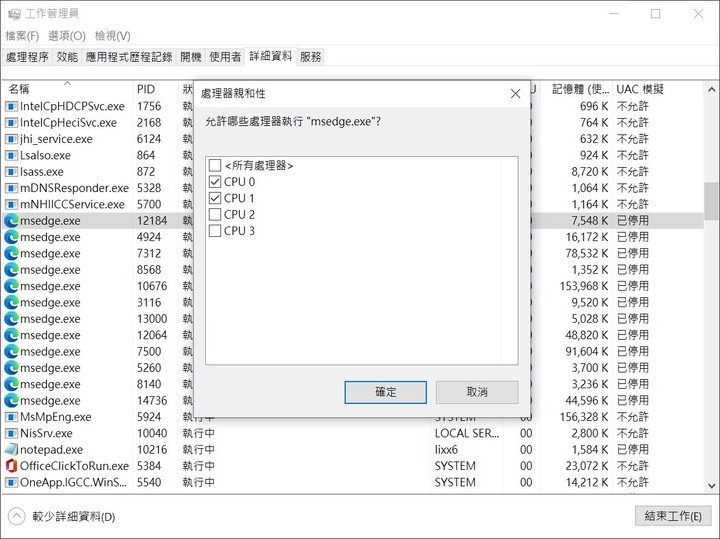
Task: Open the 選項(O) menu
Action: (67, 36)
